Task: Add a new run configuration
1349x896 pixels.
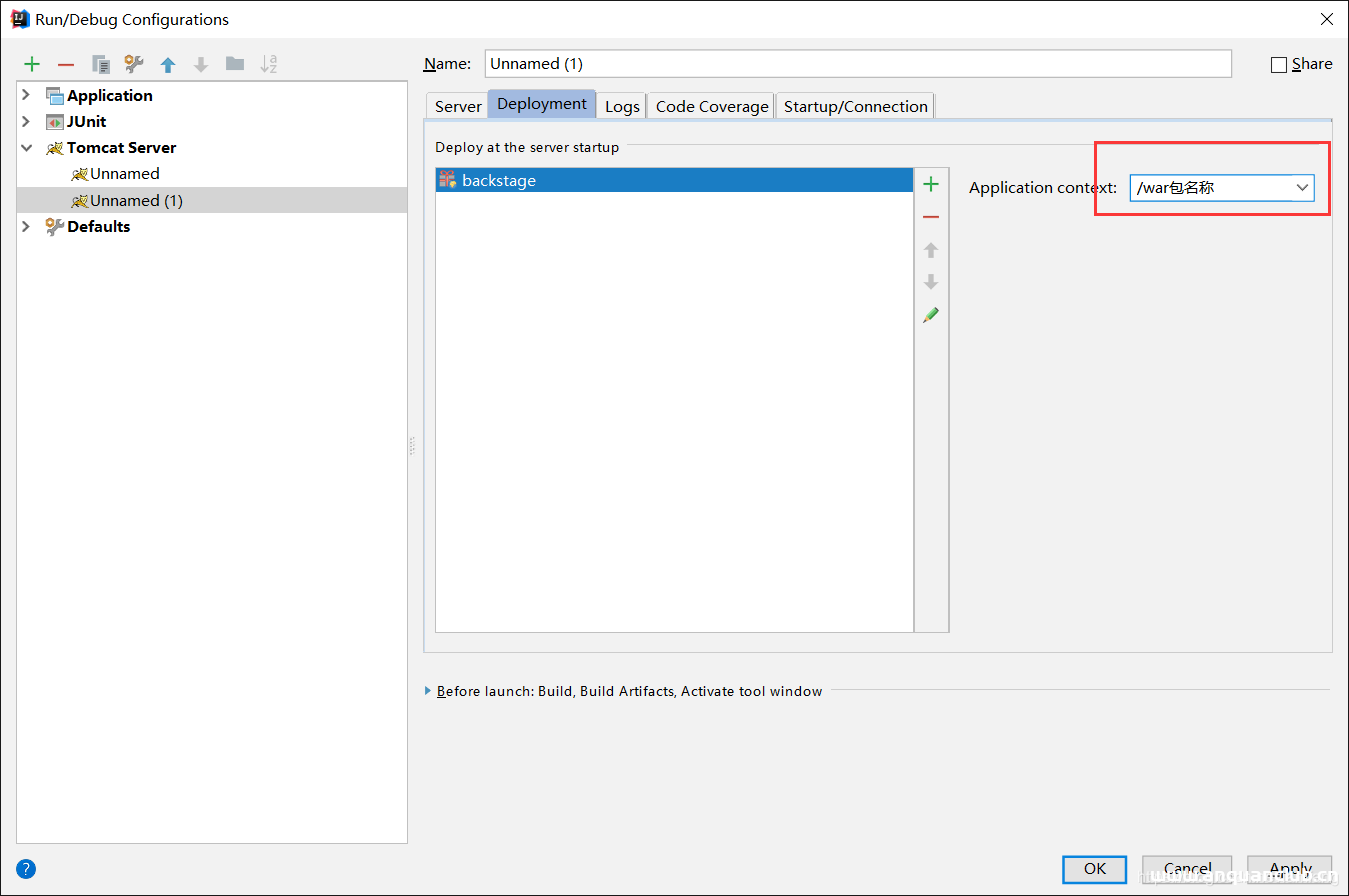Action: [x=32, y=64]
